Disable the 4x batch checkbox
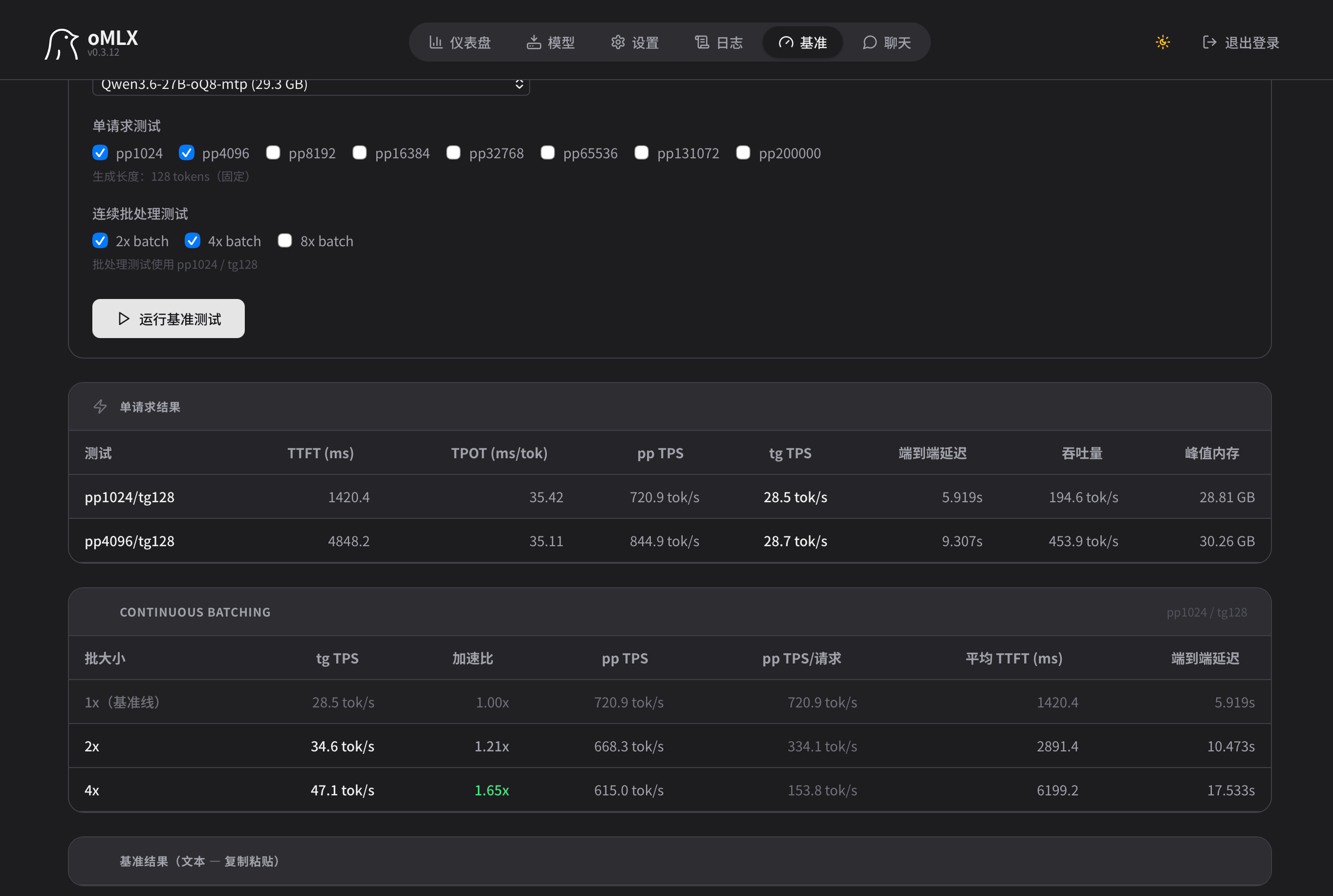The width and height of the screenshot is (1333, 896). click(x=192, y=240)
